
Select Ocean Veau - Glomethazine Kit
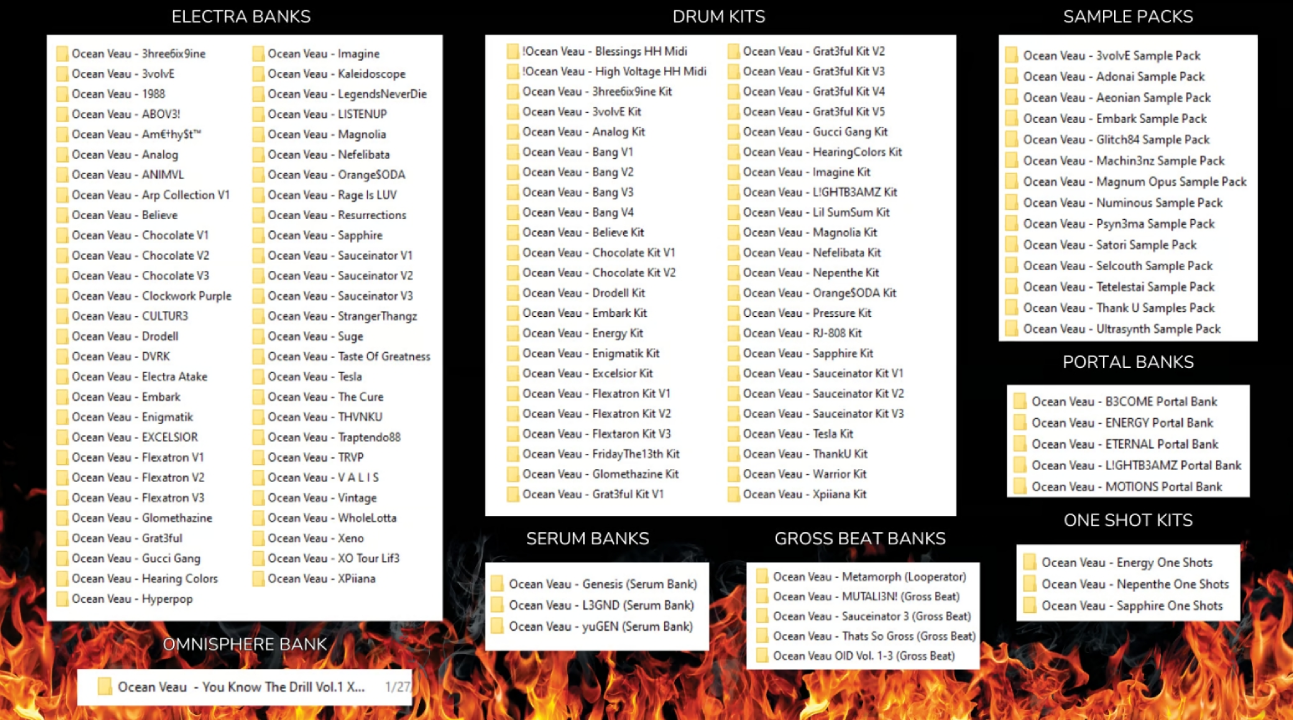point(600,474)
